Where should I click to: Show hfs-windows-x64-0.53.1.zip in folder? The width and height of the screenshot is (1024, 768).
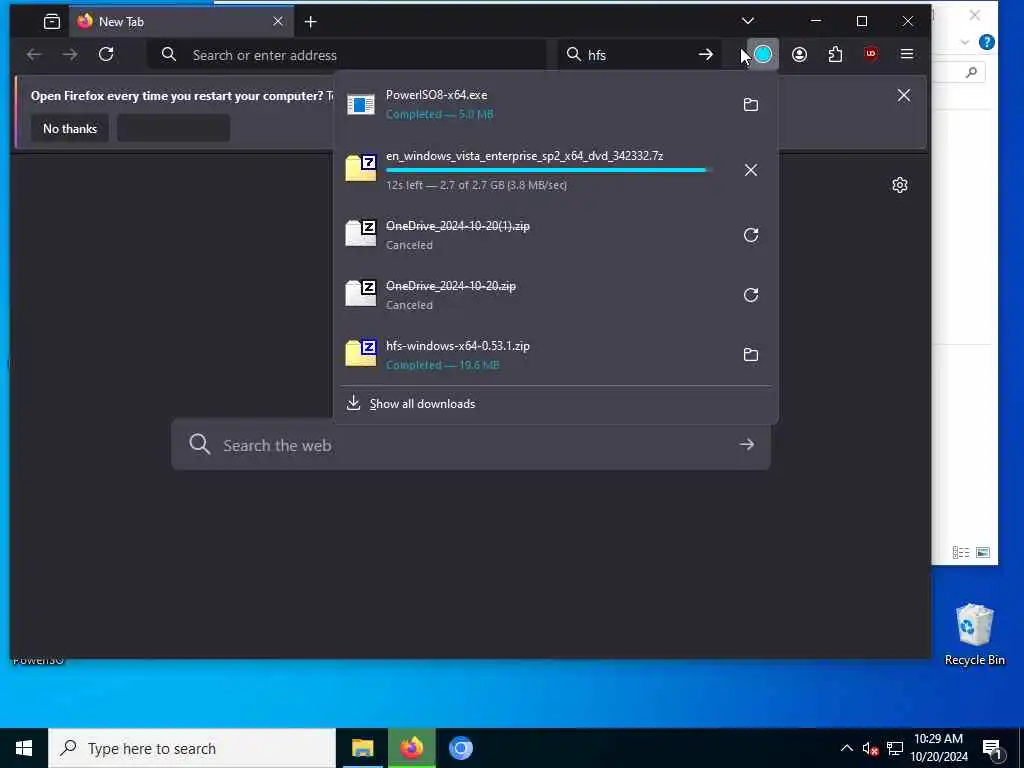pos(751,355)
